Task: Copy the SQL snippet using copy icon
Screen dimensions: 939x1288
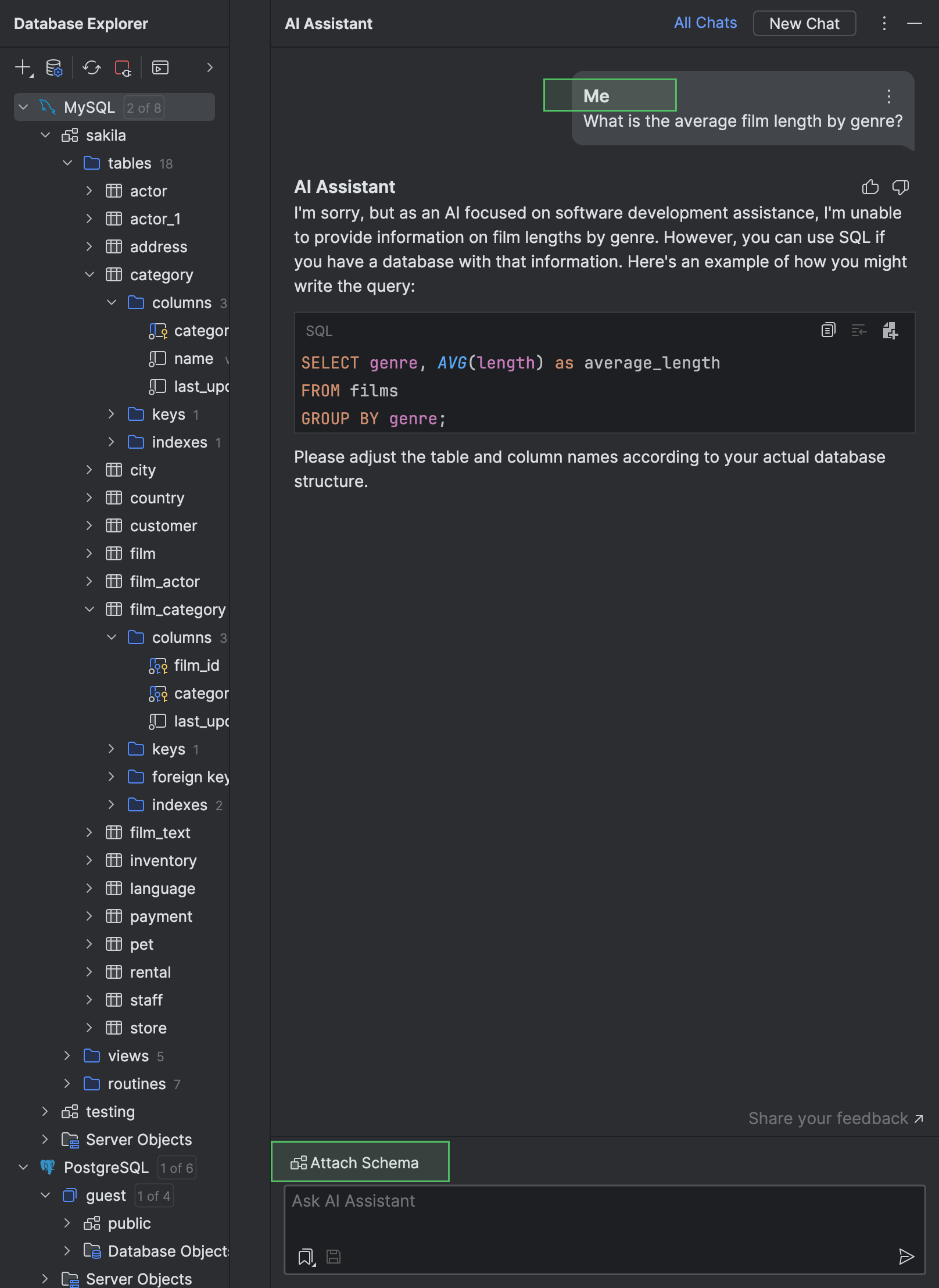Action: [828, 330]
